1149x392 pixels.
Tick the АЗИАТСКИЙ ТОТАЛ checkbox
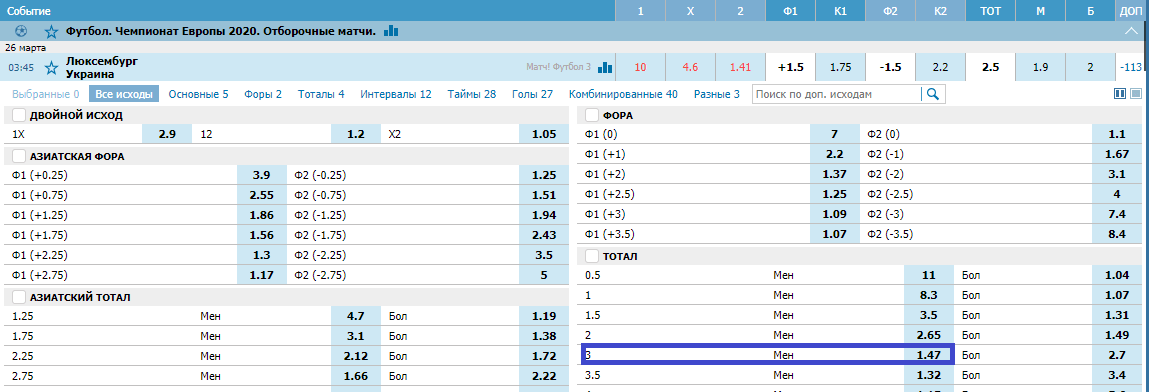pyautogui.click(x=19, y=297)
